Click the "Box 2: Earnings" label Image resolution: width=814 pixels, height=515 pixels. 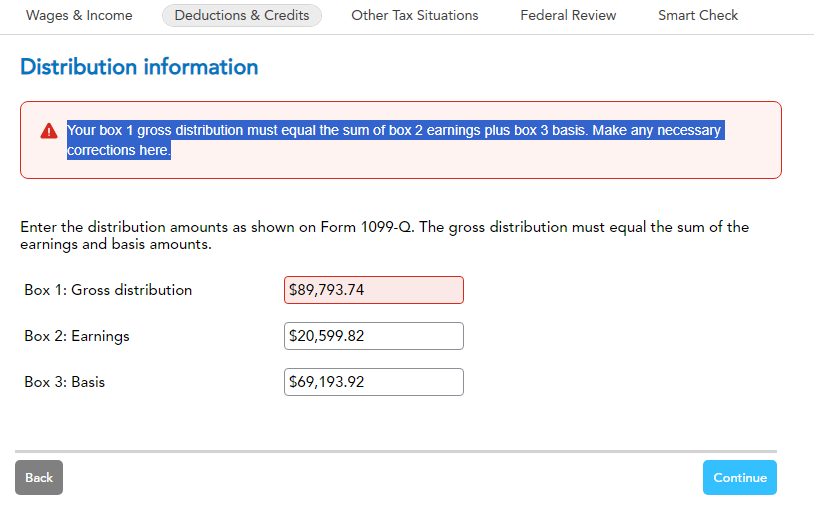[77, 336]
